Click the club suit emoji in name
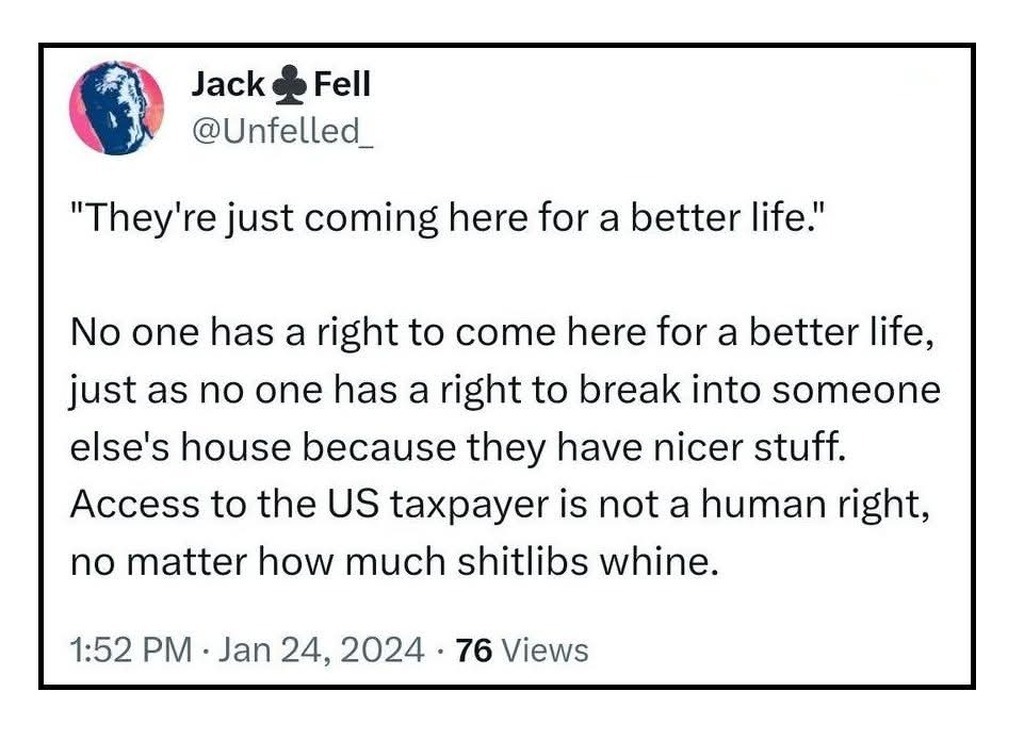The height and width of the screenshot is (741, 1024). [288, 87]
